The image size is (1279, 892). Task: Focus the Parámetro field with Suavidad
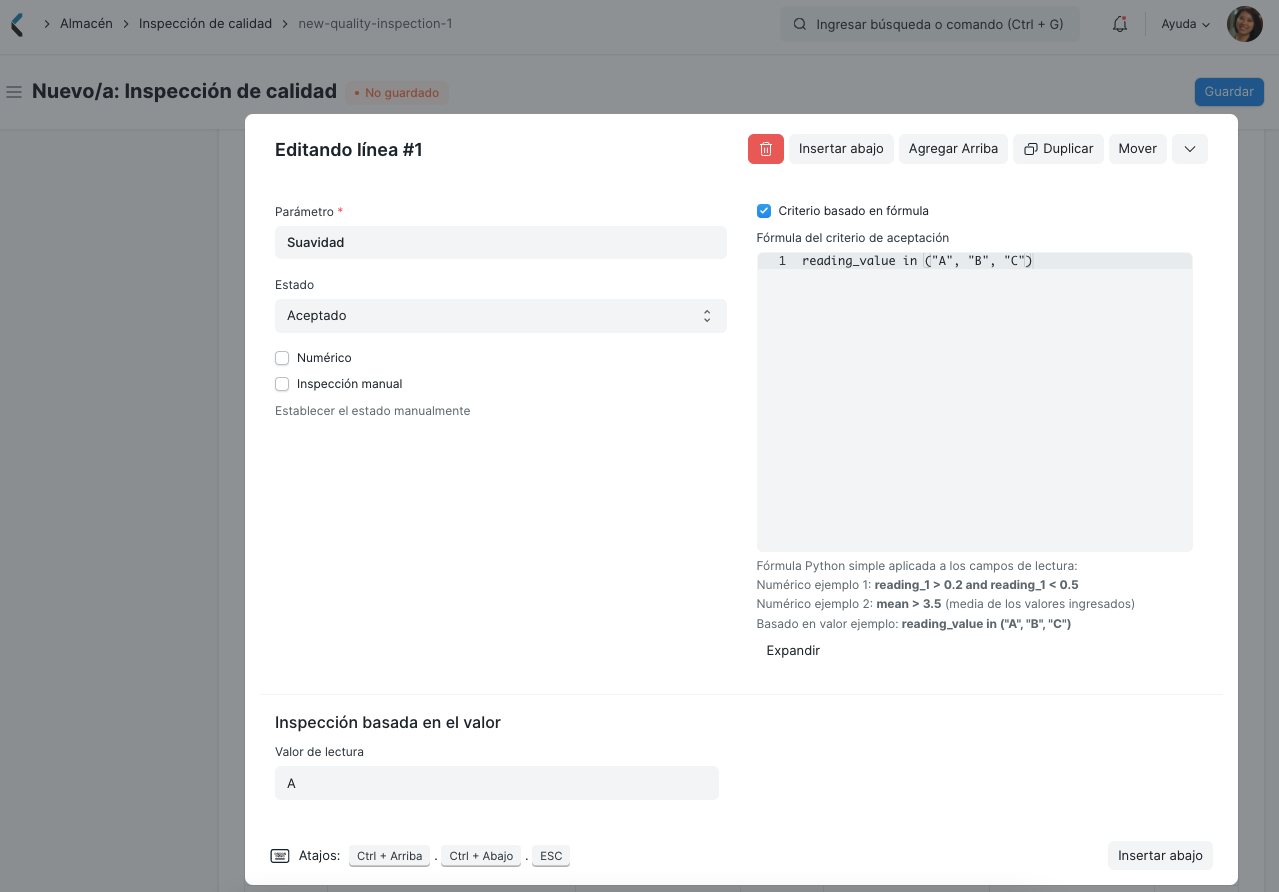(x=500, y=243)
